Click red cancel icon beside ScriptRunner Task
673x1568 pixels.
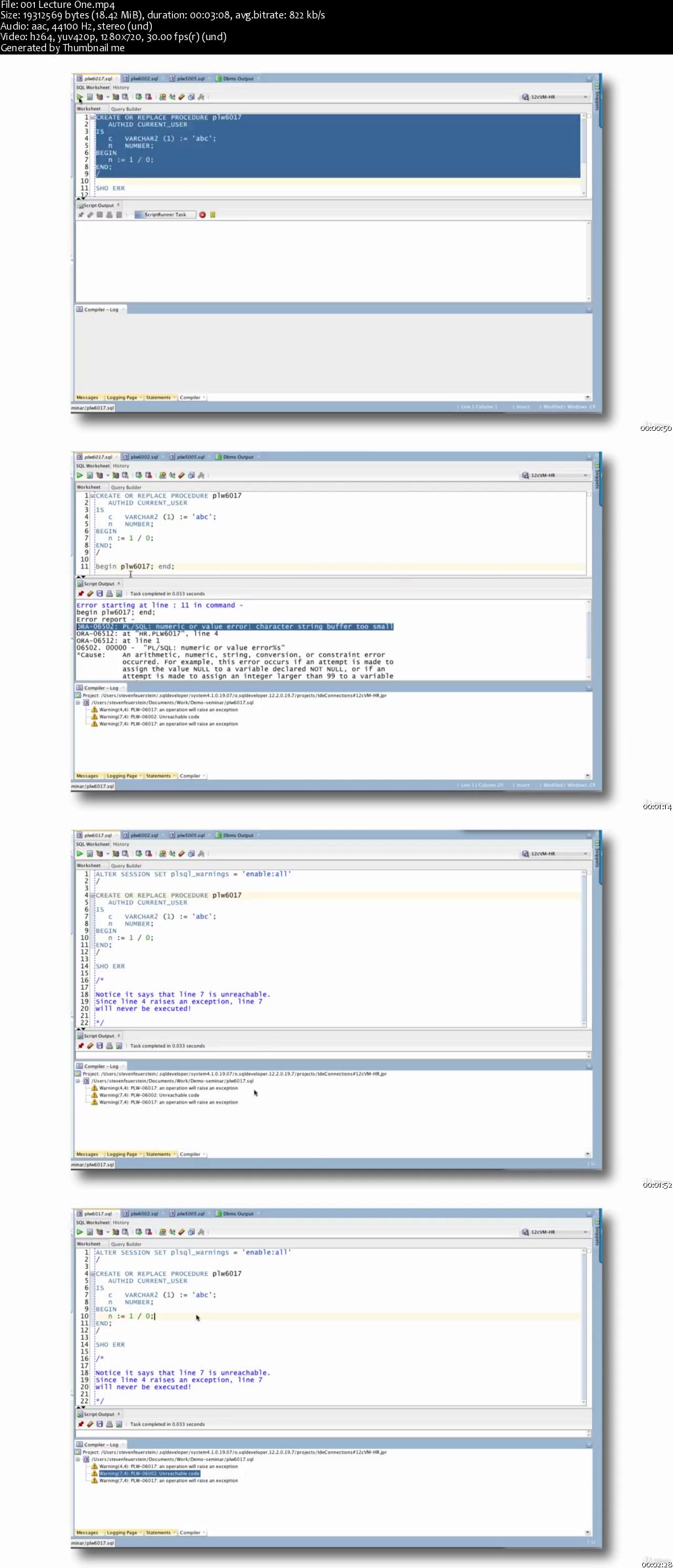202,215
